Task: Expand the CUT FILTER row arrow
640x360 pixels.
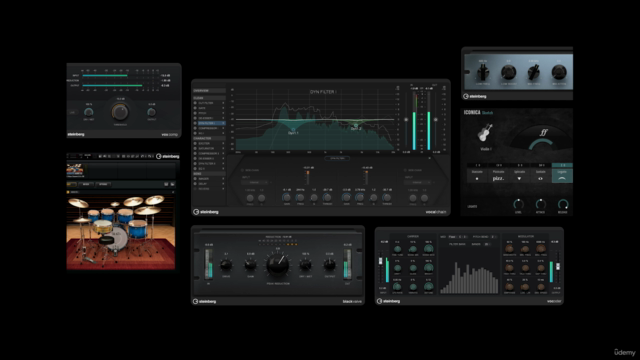Action: click(223, 103)
